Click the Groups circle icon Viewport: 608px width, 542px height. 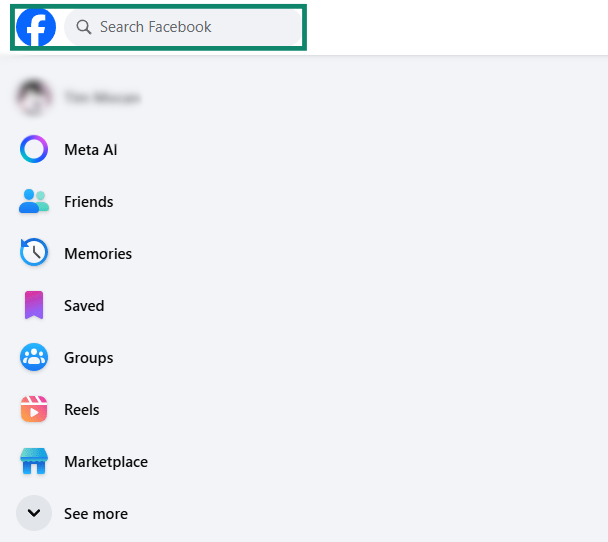point(34,357)
